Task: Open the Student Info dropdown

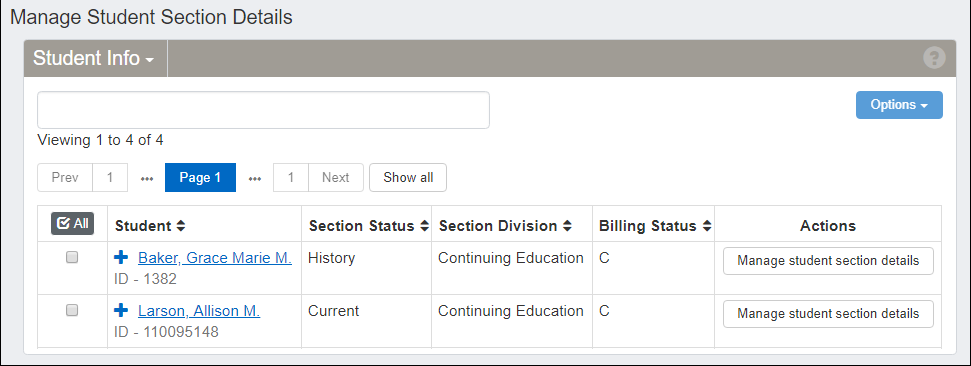Action: (x=94, y=58)
